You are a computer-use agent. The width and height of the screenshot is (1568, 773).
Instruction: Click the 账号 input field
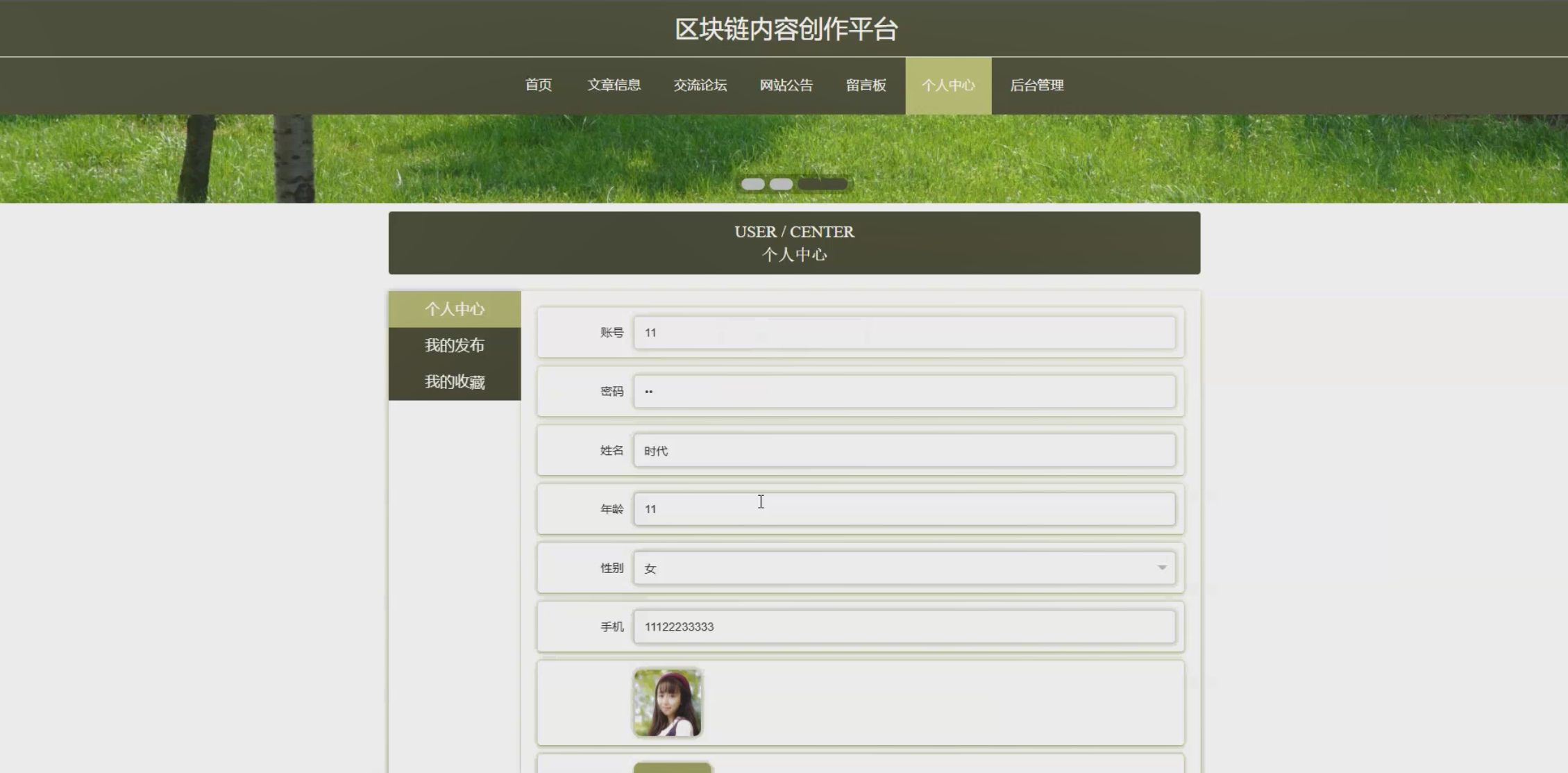click(904, 333)
